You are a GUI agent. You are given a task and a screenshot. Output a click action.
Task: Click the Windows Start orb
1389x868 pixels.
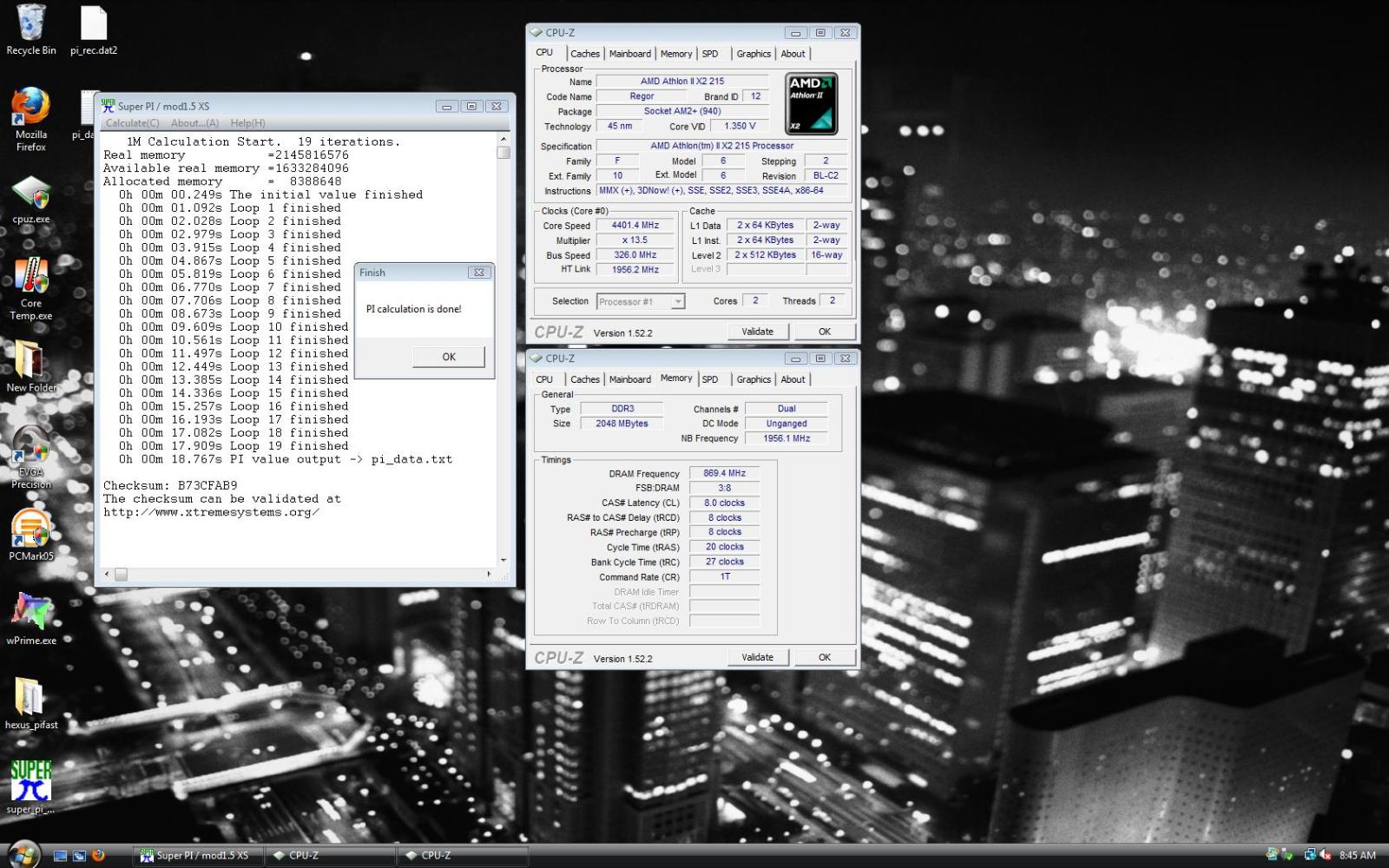[x=23, y=855]
